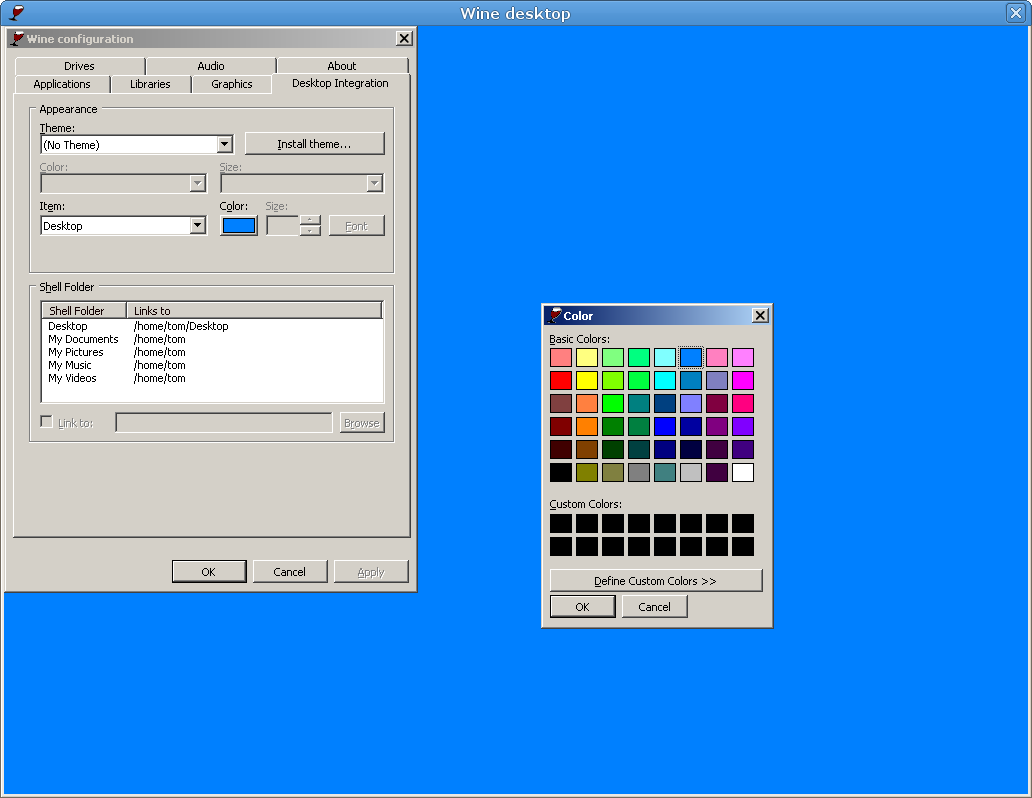
Task: Enable the 'Link to' checkbox
Action: click(47, 421)
